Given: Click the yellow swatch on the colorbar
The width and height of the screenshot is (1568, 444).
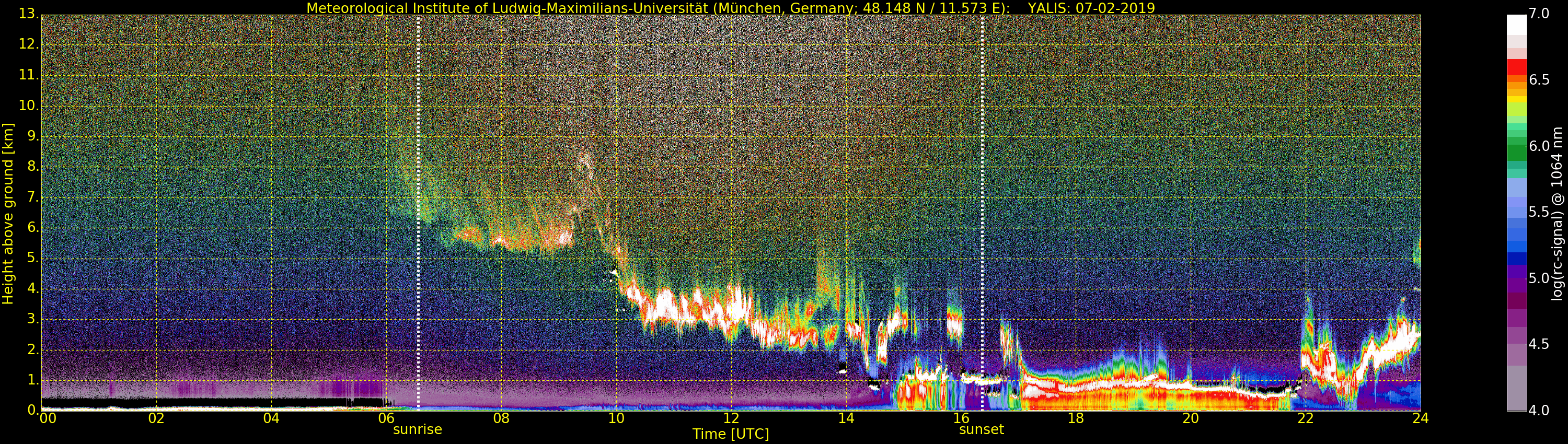Looking at the screenshot, I should (1516, 99).
